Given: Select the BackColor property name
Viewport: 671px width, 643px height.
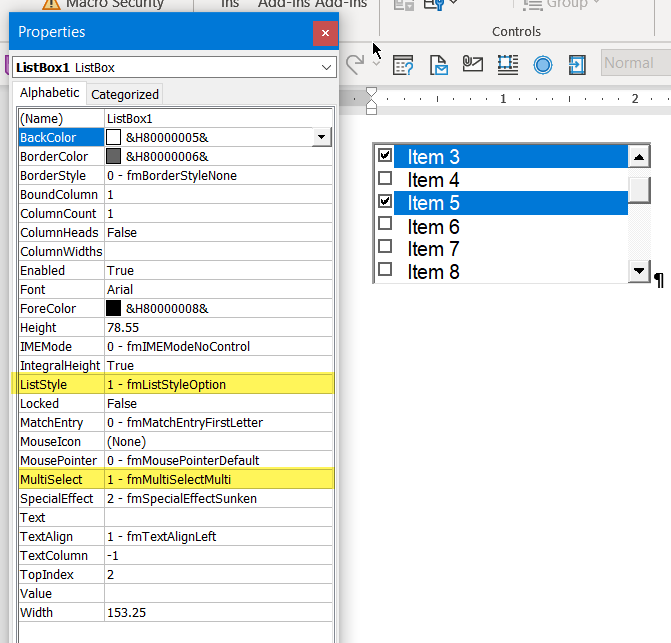Looking at the screenshot, I should point(61,137).
